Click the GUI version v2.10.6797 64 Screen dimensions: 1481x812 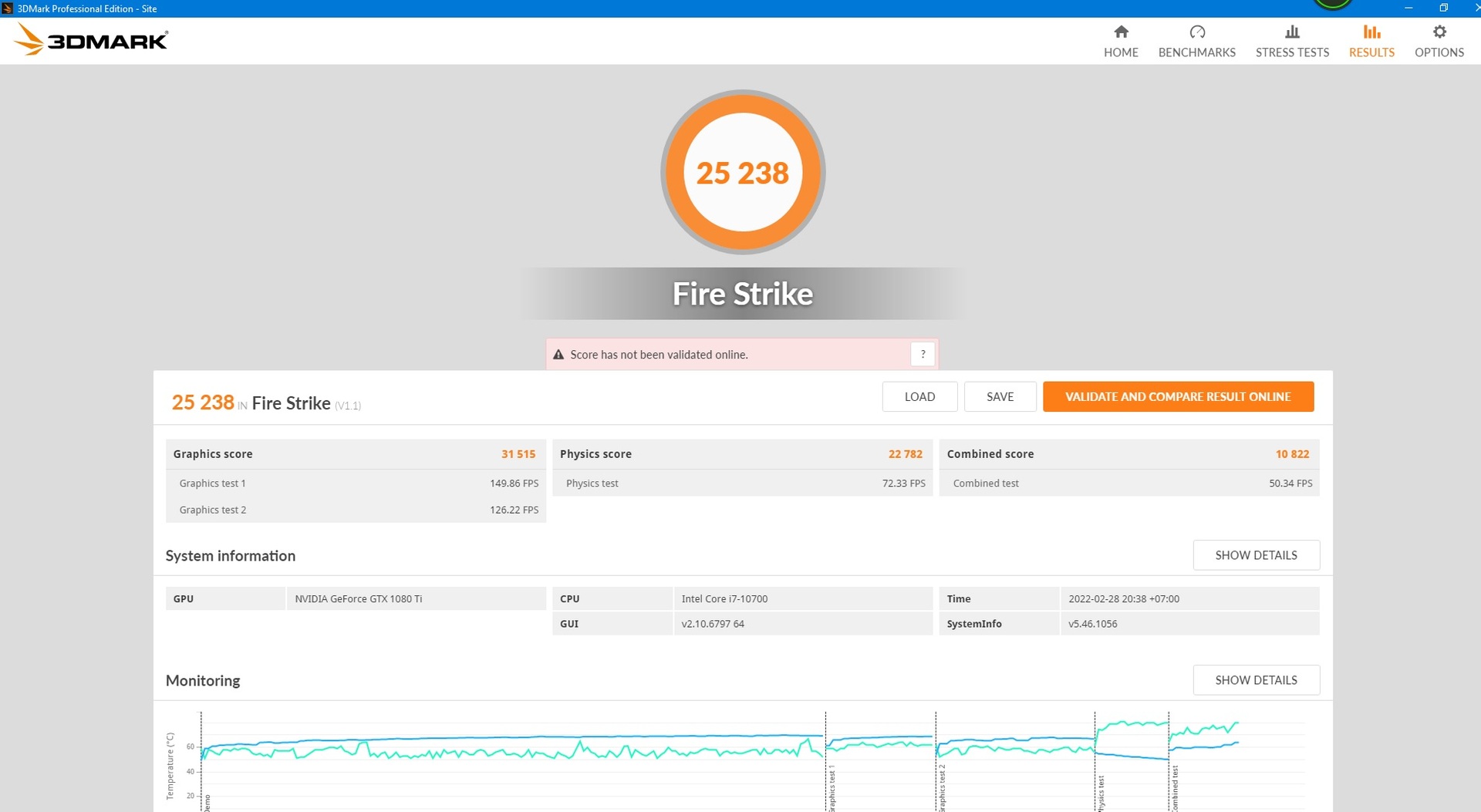[713, 624]
